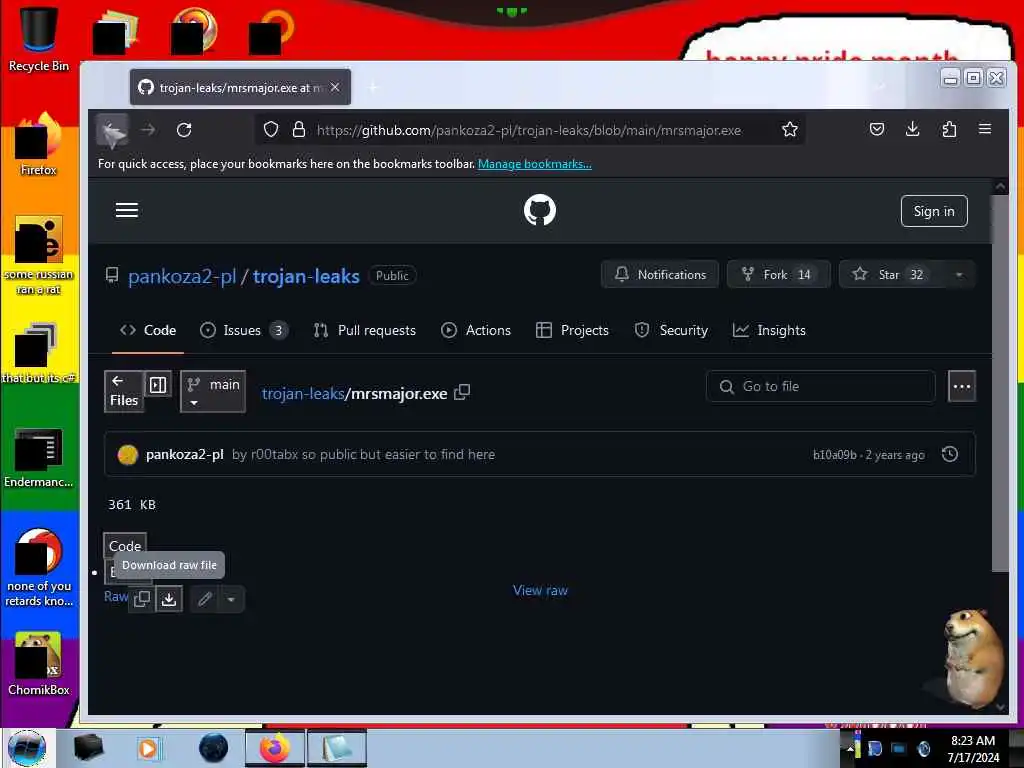Close the mrsmajor.exe browser tab

click(x=335, y=87)
